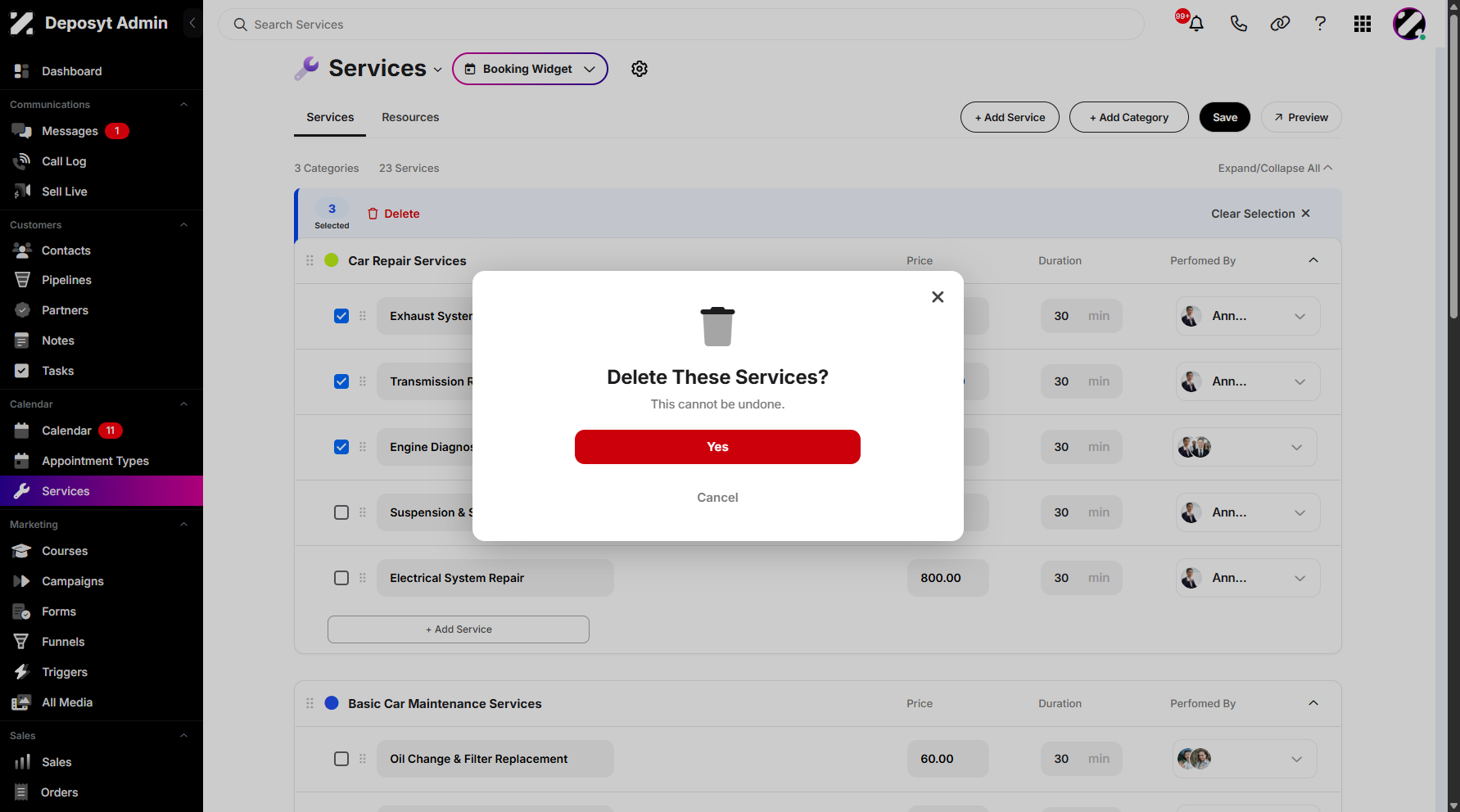The width and height of the screenshot is (1460, 812).
Task: Click the green Car Repair Services color dot
Action: (x=332, y=260)
